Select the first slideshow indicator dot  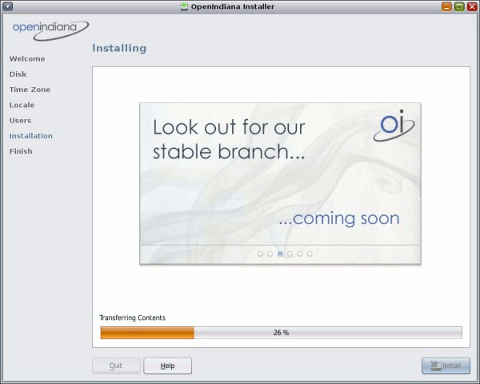tap(260, 254)
